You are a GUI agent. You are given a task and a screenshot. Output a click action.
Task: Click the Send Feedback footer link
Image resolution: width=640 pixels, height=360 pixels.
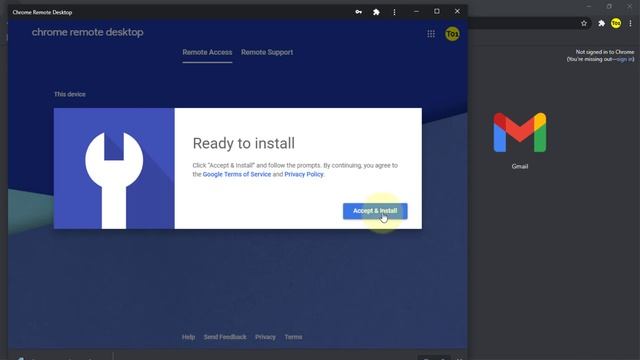click(225, 337)
